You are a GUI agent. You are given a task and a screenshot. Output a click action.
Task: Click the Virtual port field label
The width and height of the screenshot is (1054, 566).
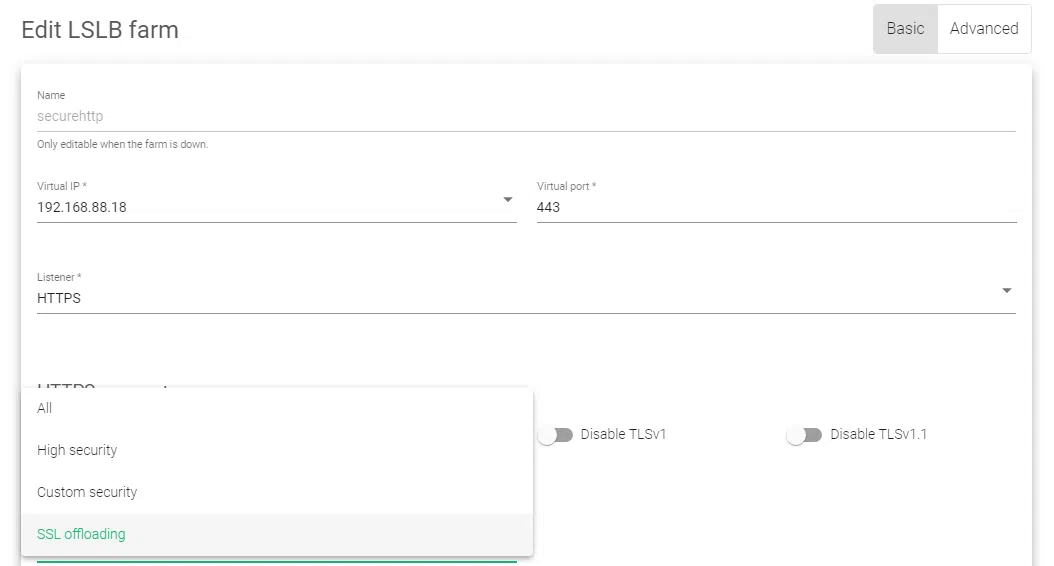566,186
